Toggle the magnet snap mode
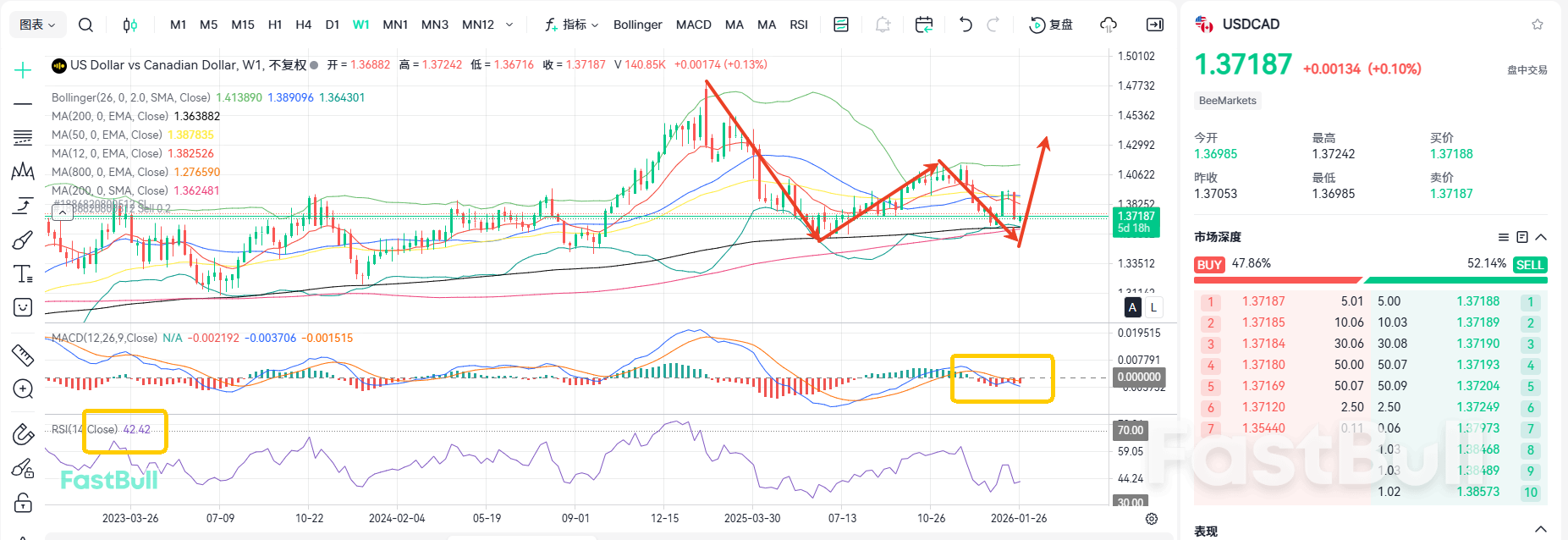1568x540 pixels. click(23, 435)
